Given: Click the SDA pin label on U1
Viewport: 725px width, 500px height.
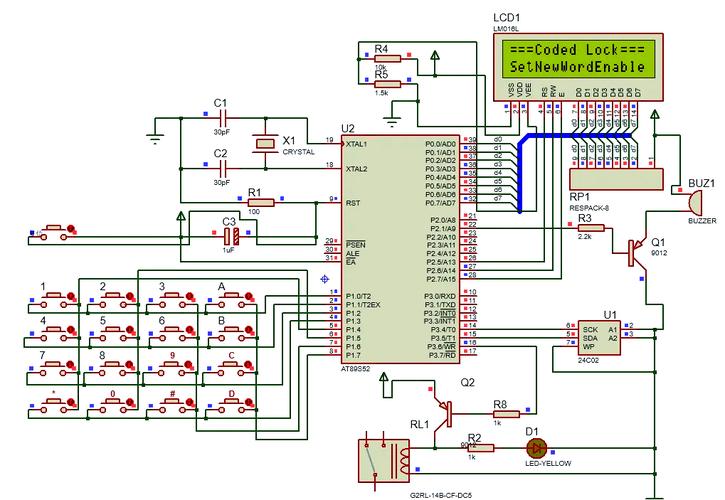Looking at the screenshot, I should pyautogui.click(x=590, y=338).
